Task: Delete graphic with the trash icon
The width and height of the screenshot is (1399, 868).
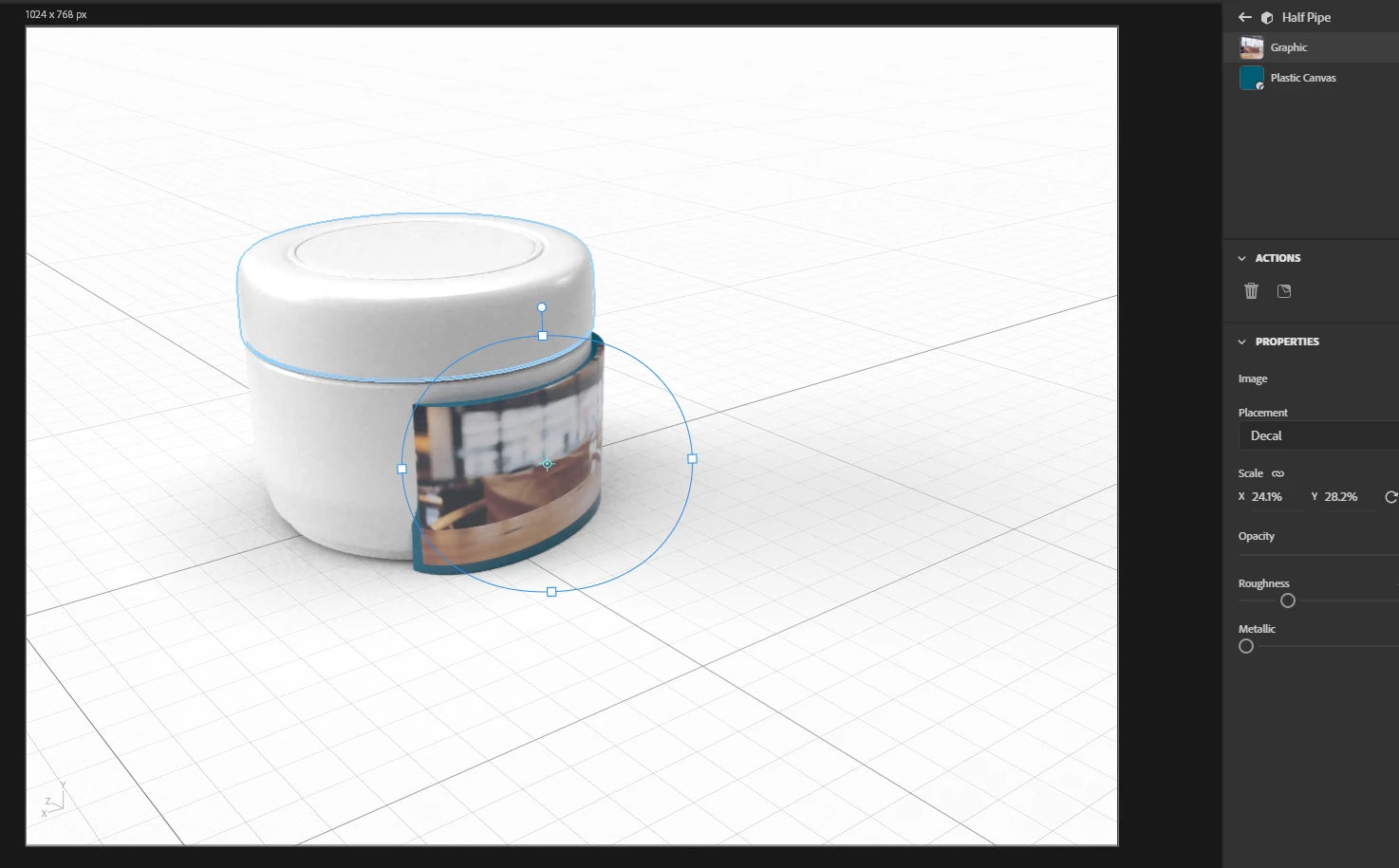Action: 1251,291
